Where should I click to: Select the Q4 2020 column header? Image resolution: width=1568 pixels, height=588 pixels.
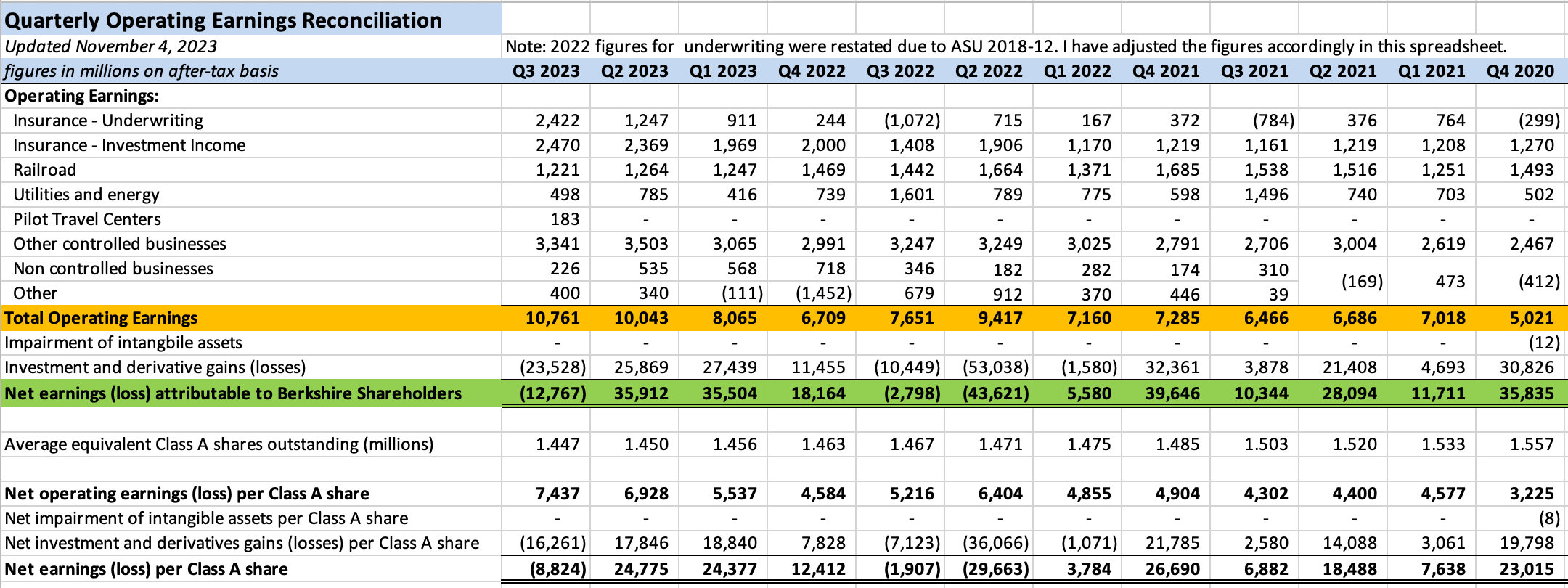[1520, 71]
